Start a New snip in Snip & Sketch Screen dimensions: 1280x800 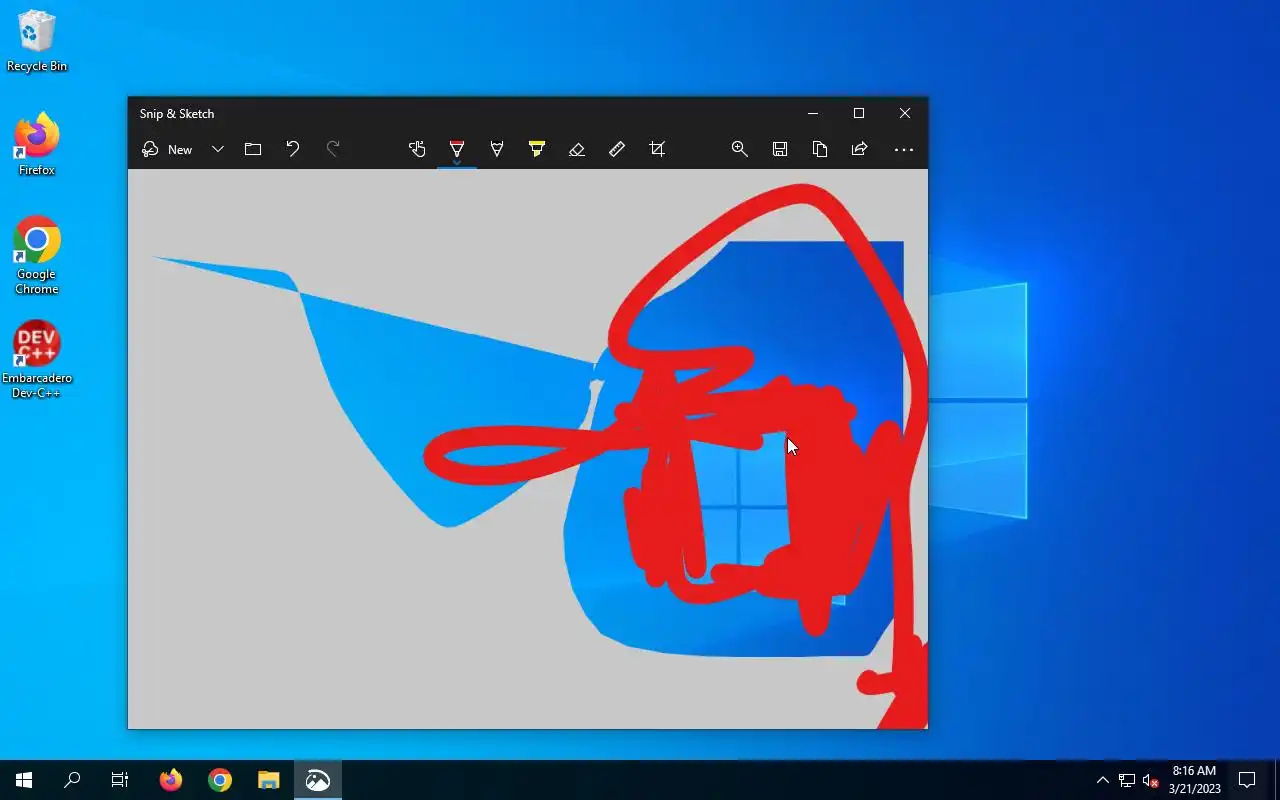tap(167, 149)
